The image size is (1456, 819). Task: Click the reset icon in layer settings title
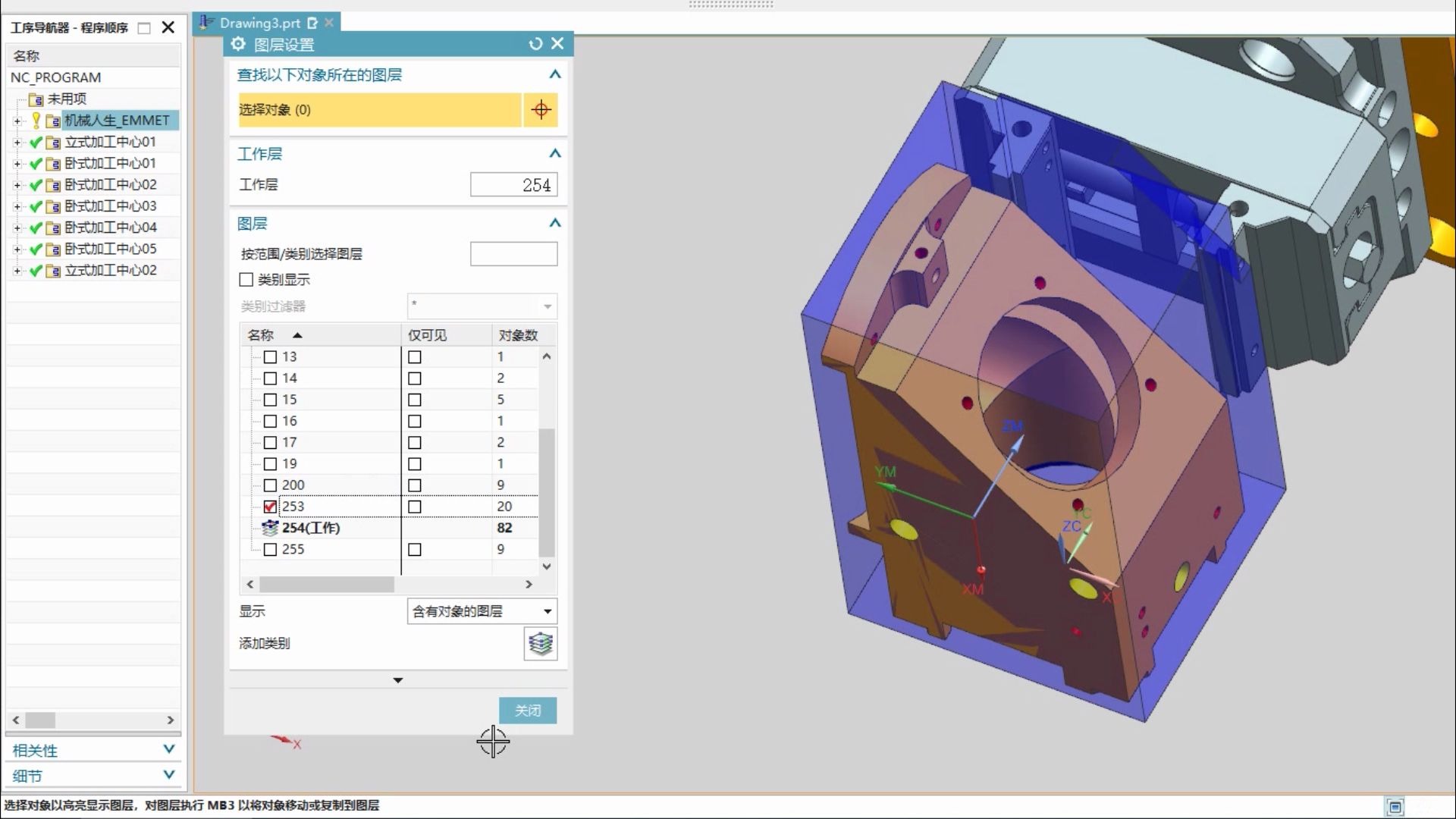(535, 44)
